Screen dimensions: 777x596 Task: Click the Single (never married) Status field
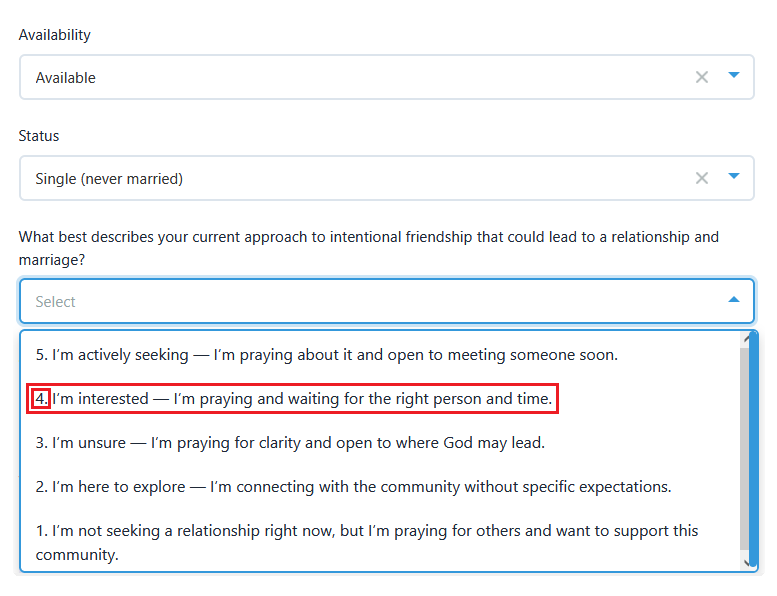click(387, 178)
